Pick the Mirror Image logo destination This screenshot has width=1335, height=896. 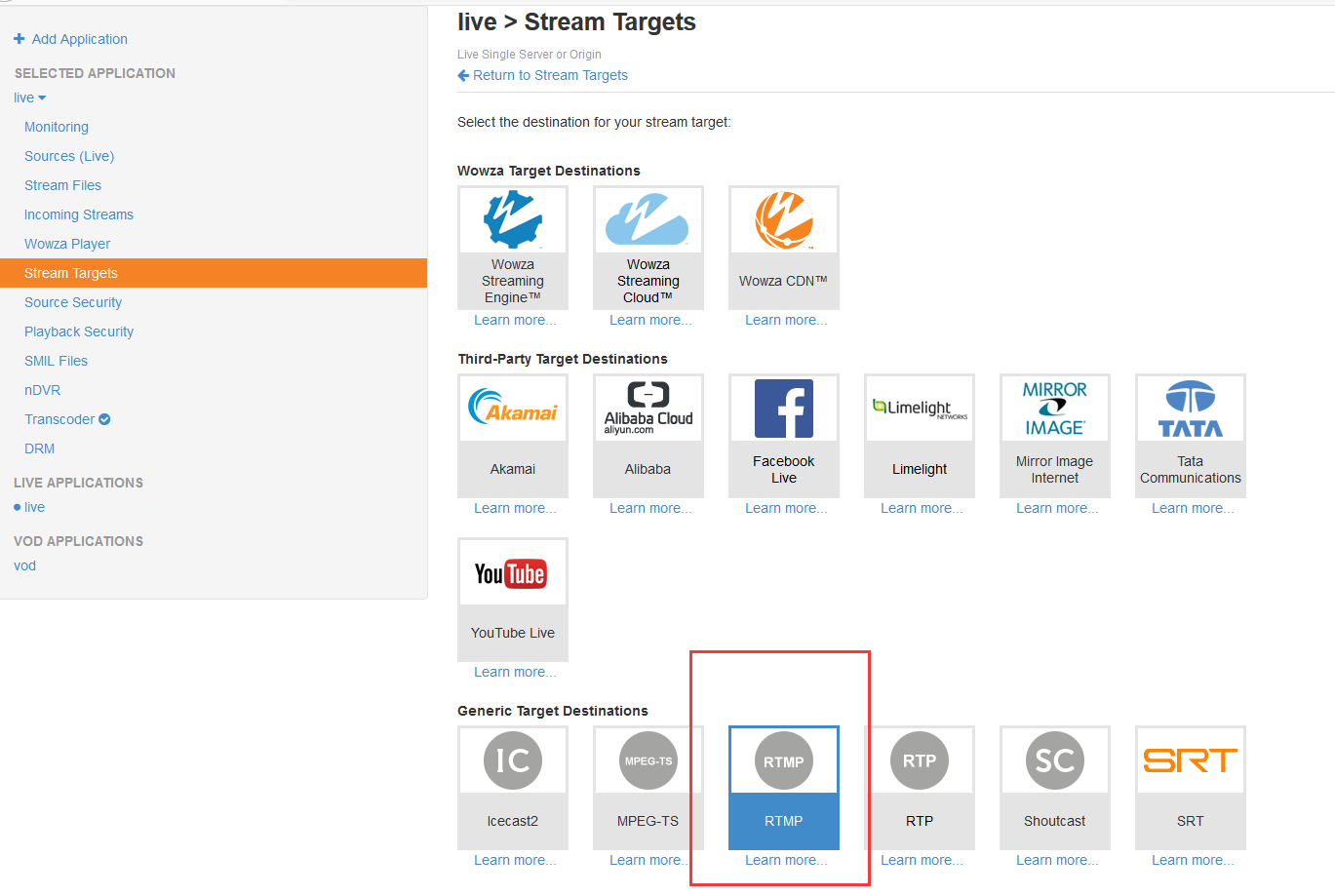click(x=1055, y=409)
